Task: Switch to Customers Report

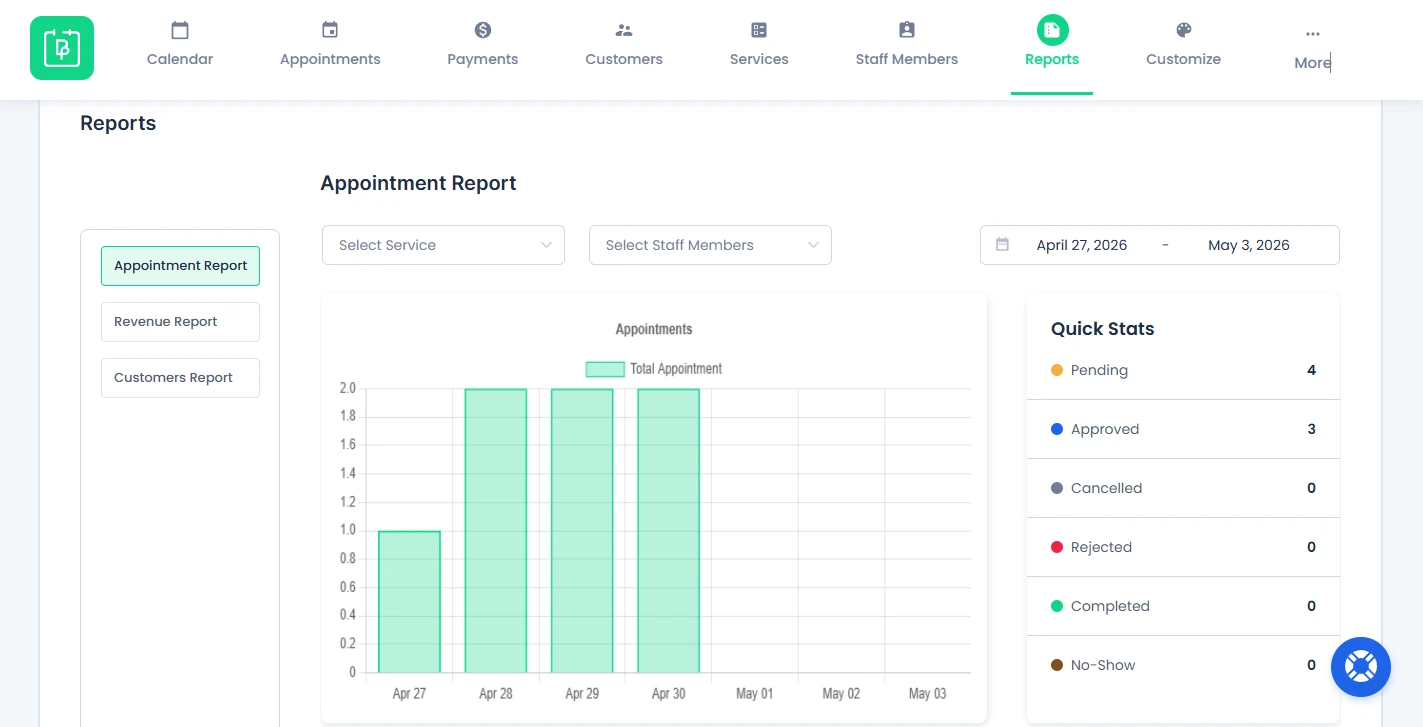Action: click(x=180, y=378)
